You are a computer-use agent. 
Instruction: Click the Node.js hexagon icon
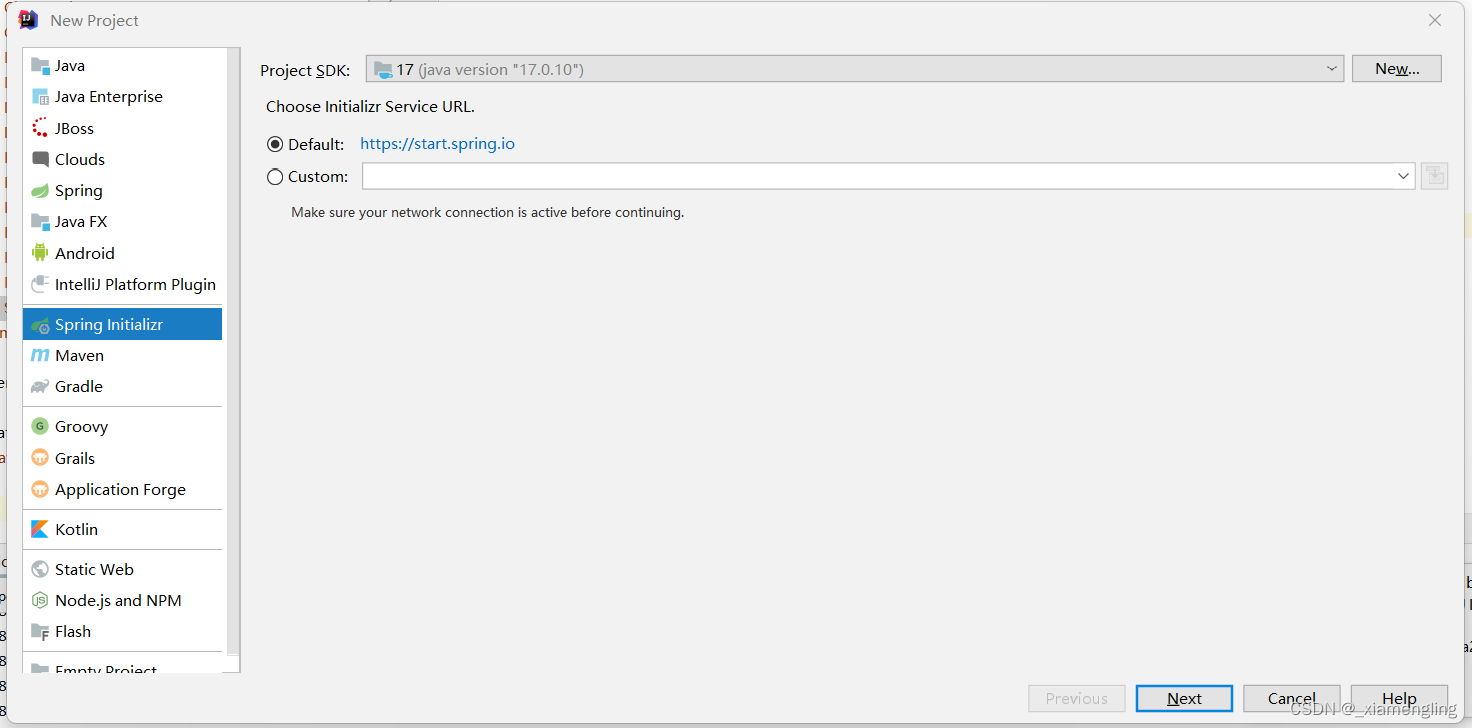coord(40,600)
